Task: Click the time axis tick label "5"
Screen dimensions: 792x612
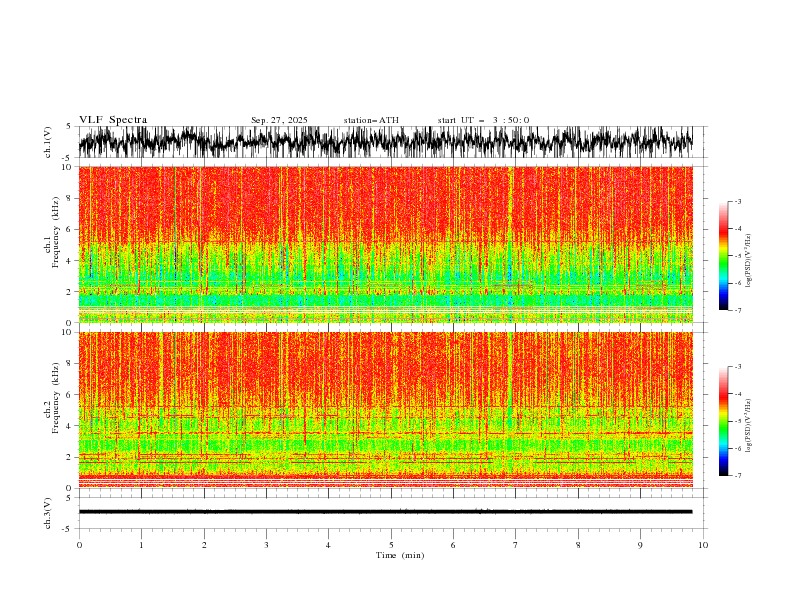Action: tap(391, 545)
